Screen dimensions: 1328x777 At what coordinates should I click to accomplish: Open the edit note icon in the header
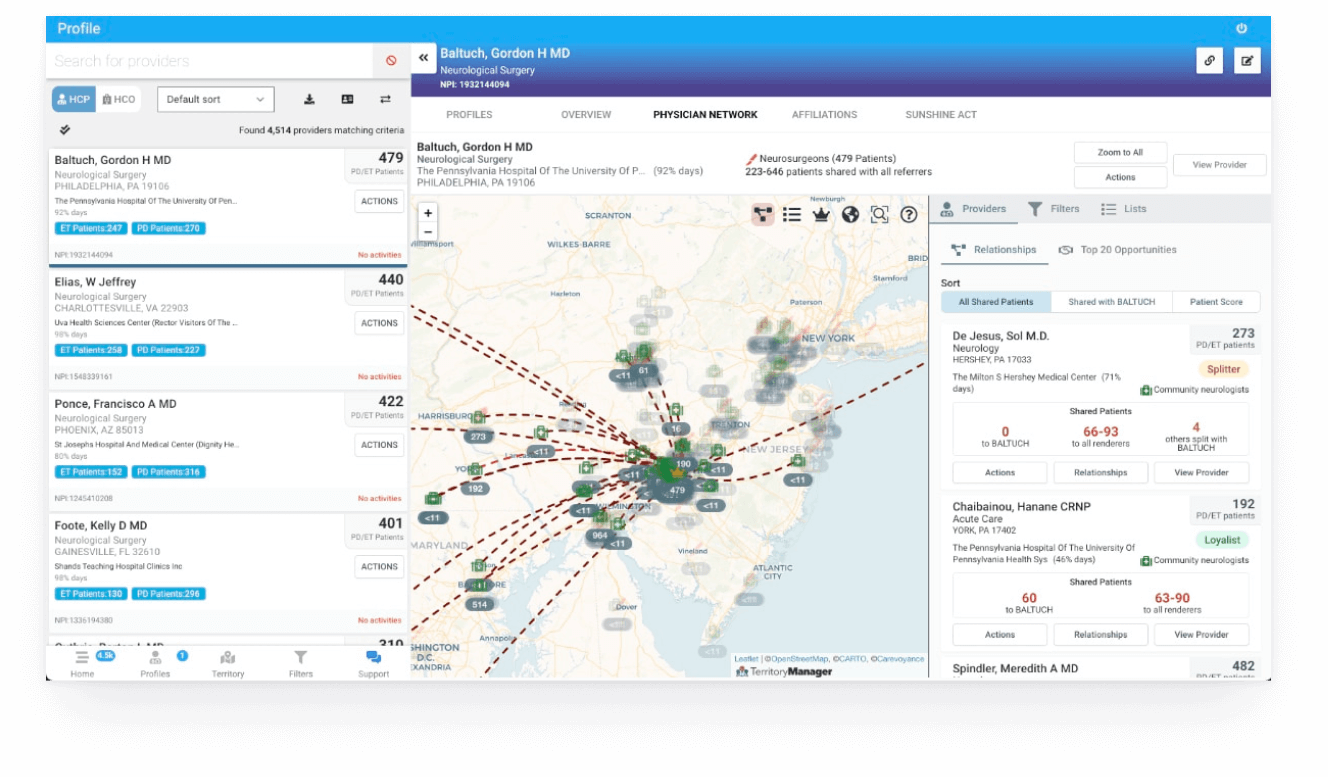point(1247,60)
